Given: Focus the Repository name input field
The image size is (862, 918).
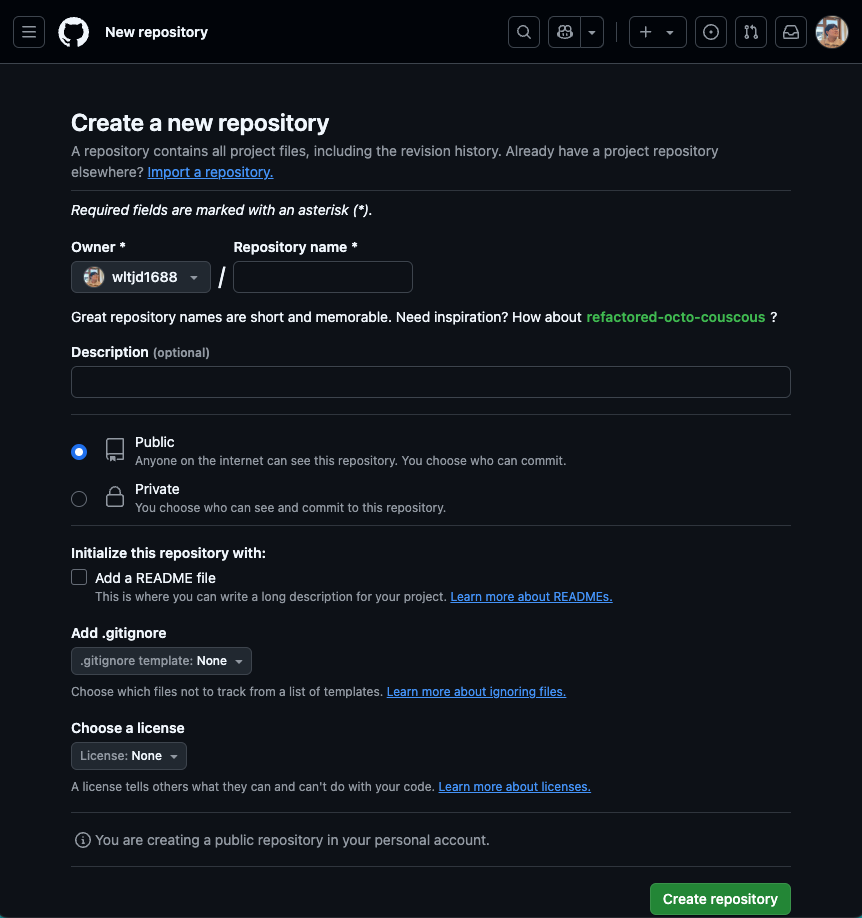Looking at the screenshot, I should click(323, 277).
